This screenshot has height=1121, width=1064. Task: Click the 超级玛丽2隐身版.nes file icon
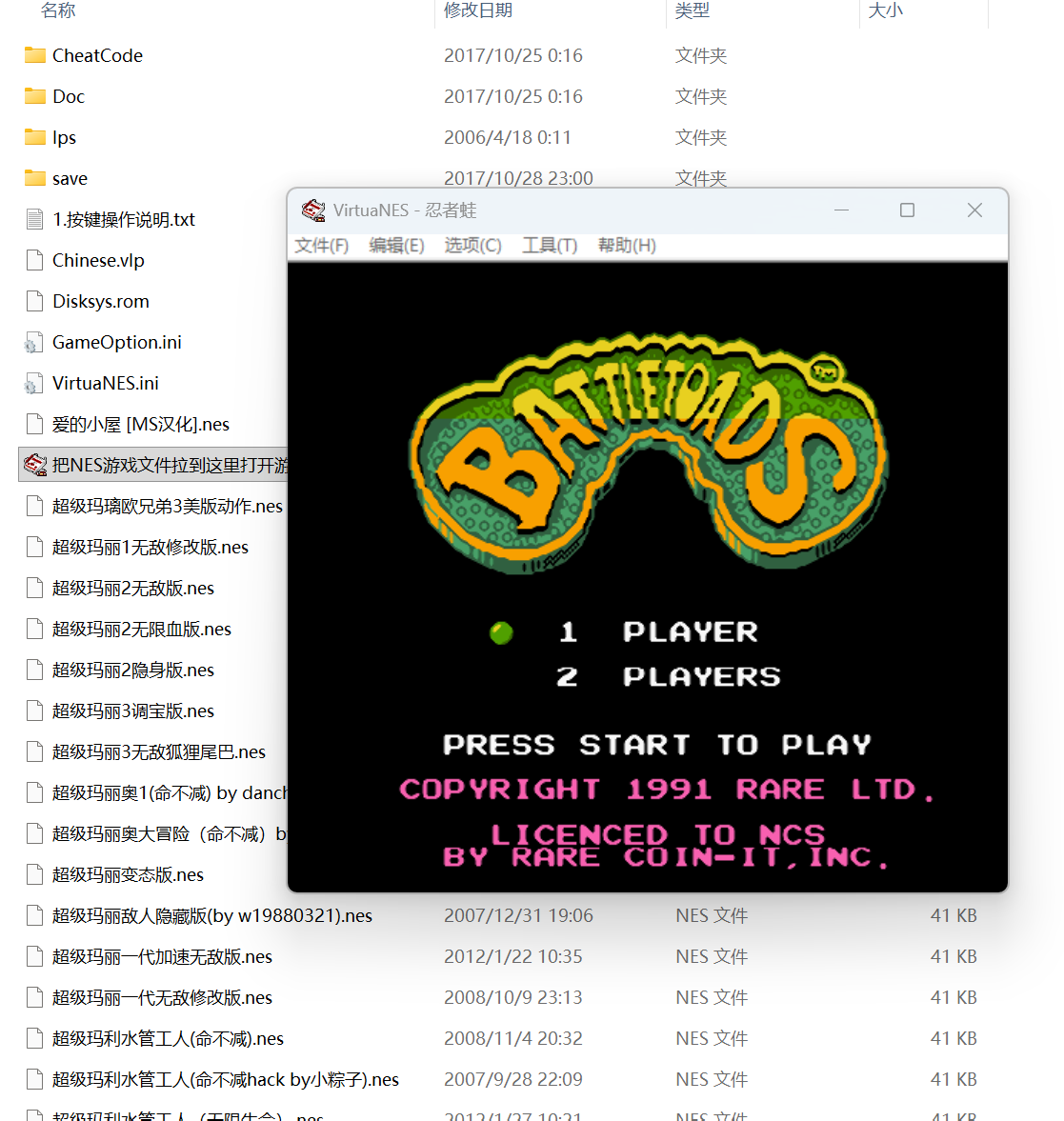click(x=34, y=670)
